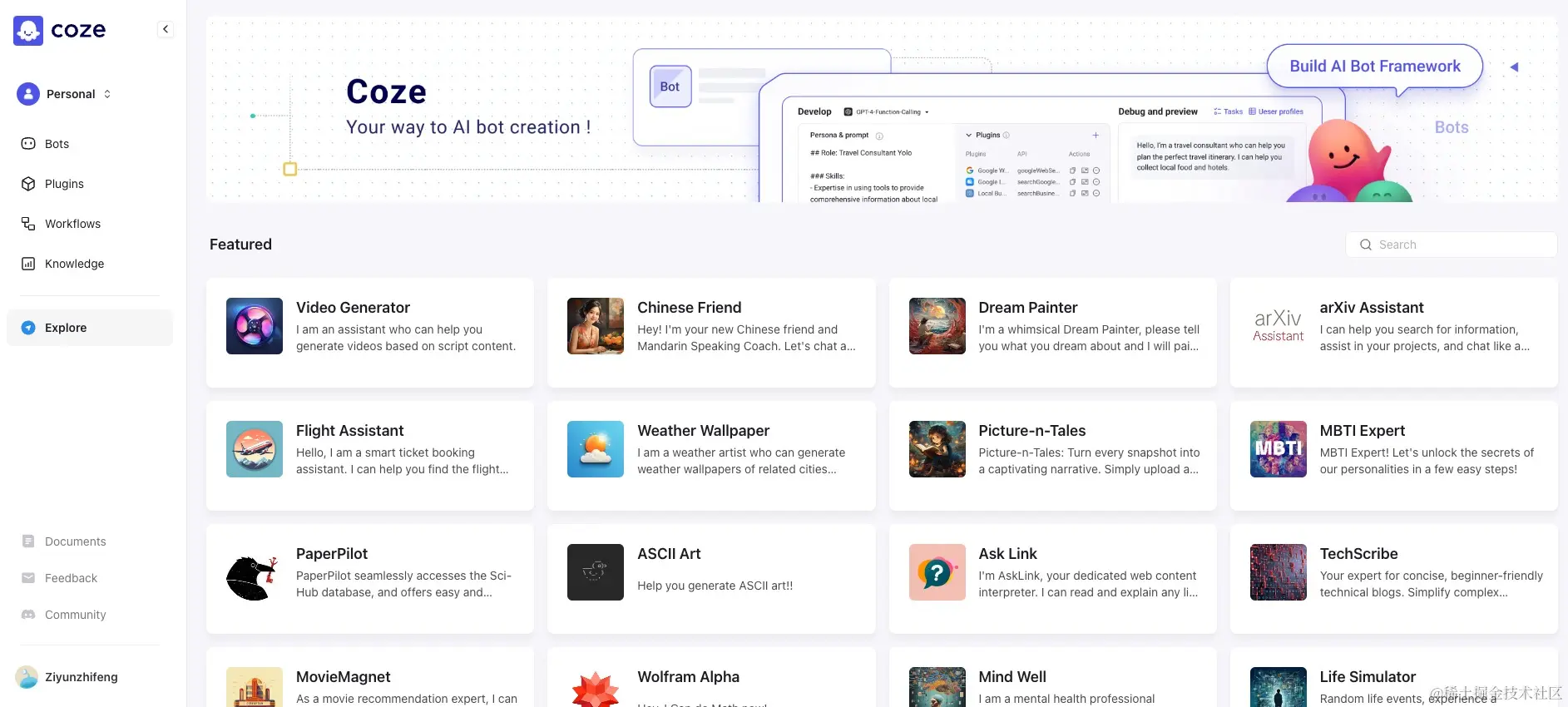Click the arXiv Assistant logo
Viewport: 1568px width, 707px height.
tap(1279, 326)
